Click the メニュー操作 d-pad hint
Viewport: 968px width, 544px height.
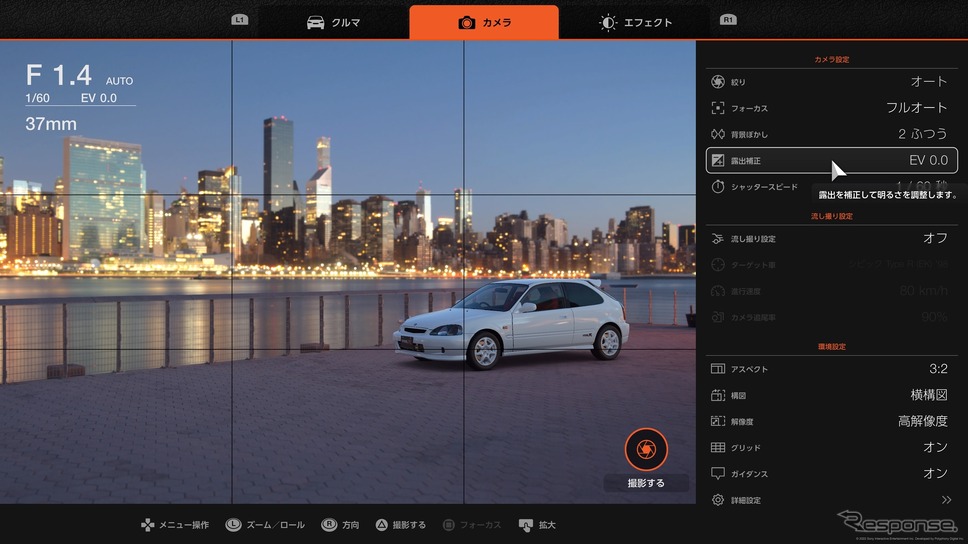pyautogui.click(x=175, y=525)
